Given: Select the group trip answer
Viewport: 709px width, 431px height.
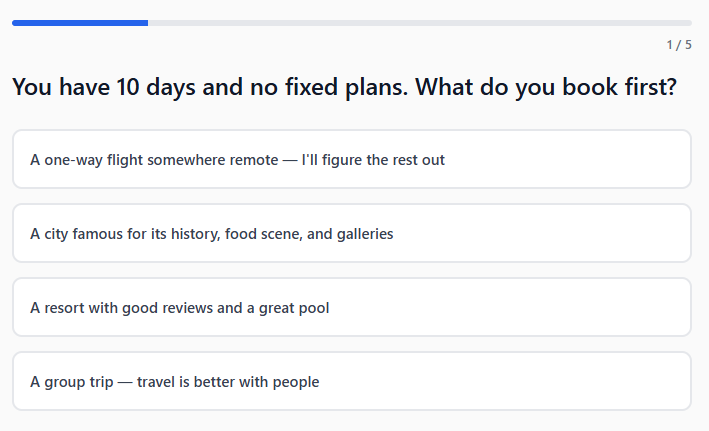Looking at the screenshot, I should pos(351,381).
